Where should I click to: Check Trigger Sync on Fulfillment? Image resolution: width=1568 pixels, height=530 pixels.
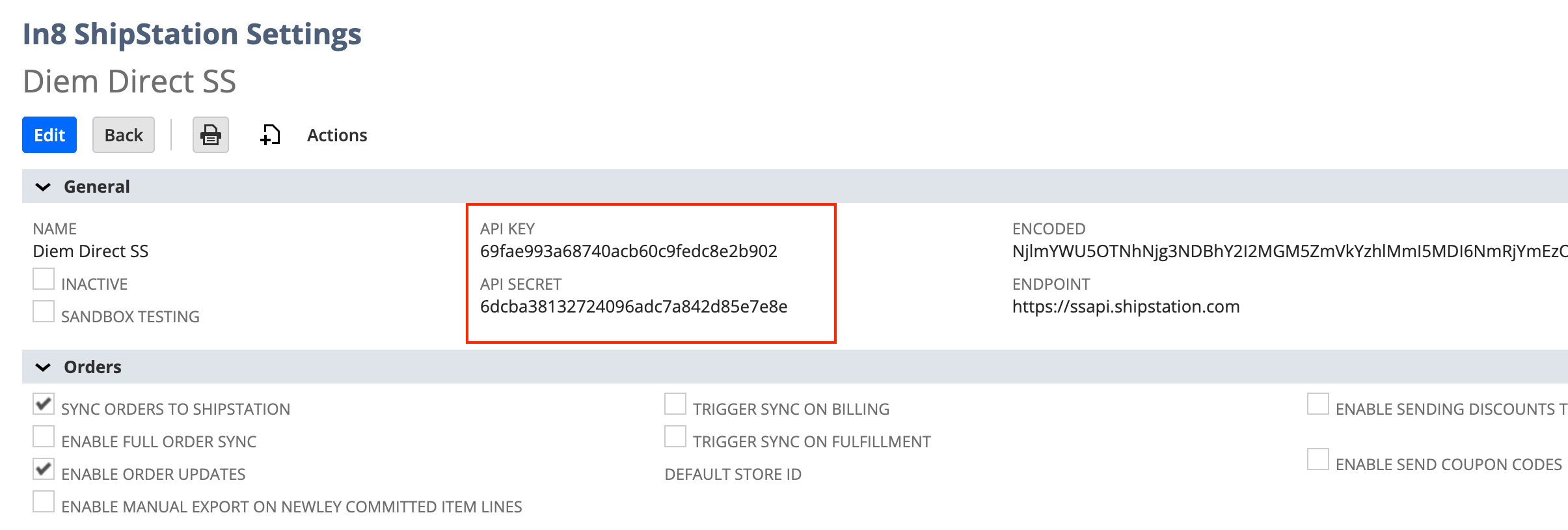(675, 437)
